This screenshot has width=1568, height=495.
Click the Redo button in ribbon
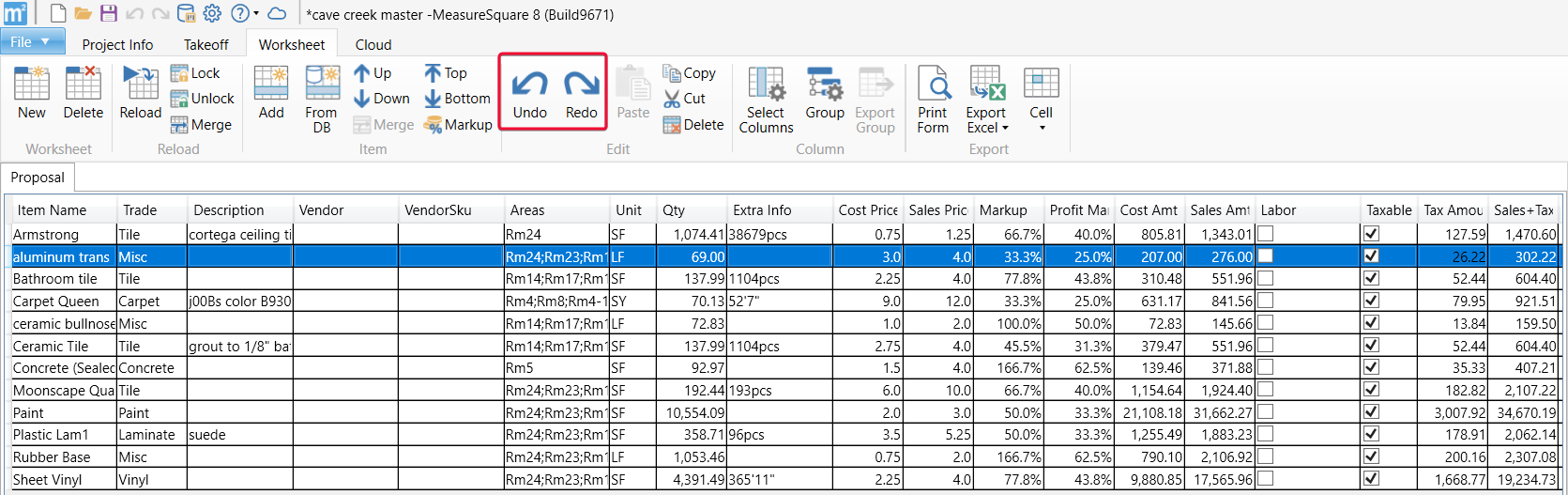tap(581, 95)
